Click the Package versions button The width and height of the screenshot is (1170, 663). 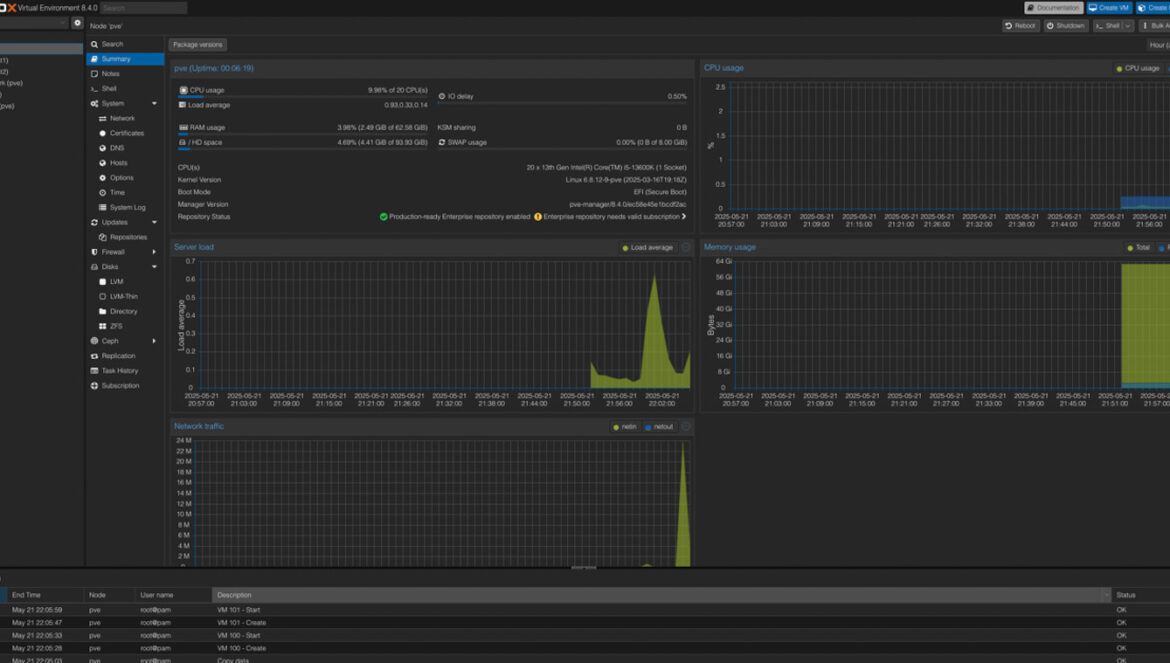pos(197,45)
